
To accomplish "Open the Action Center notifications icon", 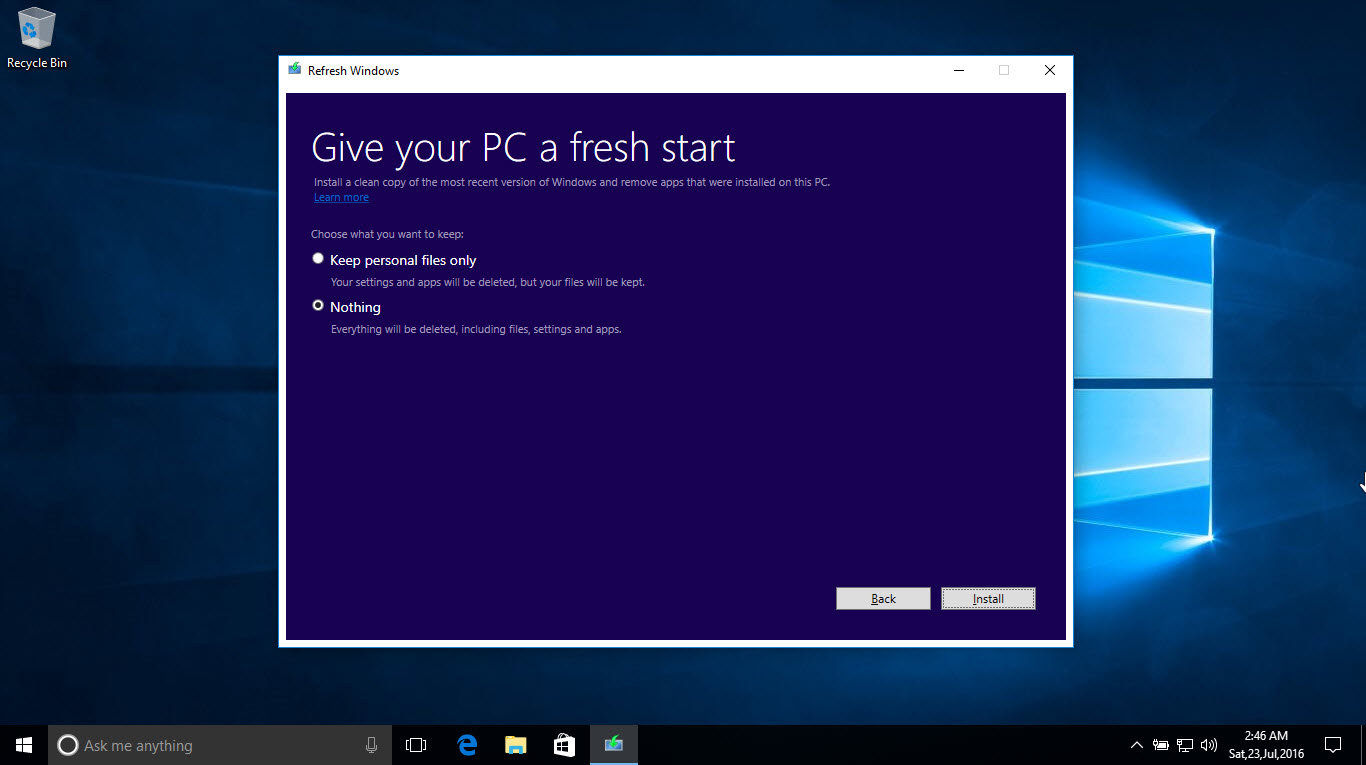I will (x=1332, y=745).
